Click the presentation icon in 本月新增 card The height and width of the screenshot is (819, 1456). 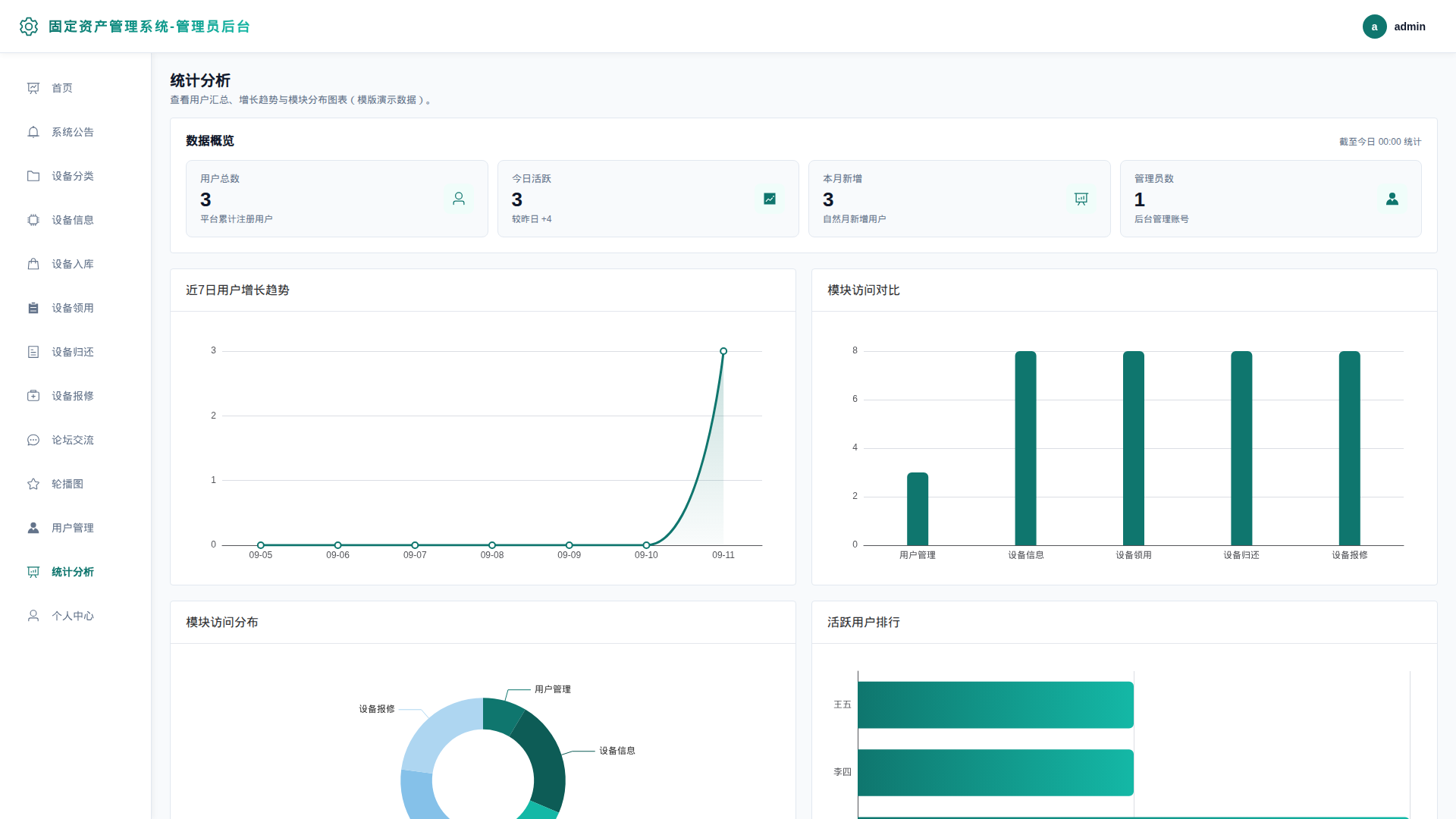tap(1081, 199)
